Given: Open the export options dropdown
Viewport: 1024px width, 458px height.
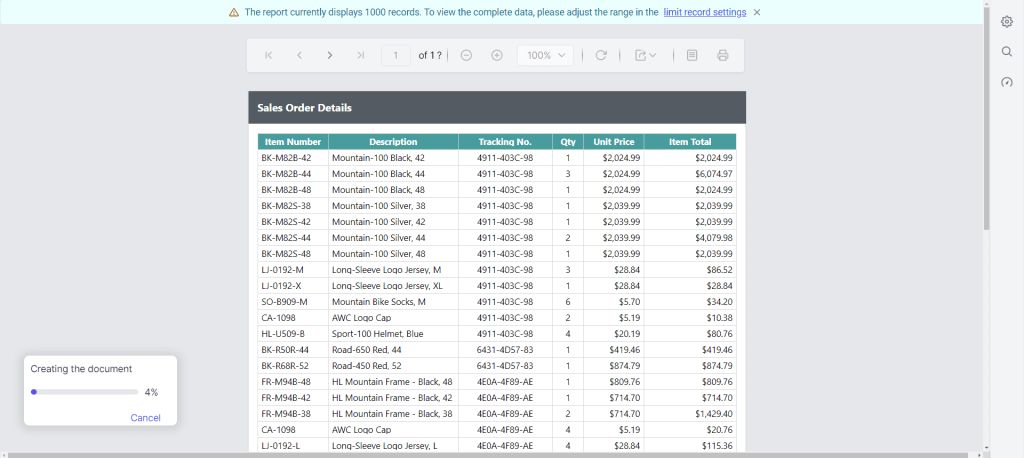Looking at the screenshot, I should (x=646, y=56).
